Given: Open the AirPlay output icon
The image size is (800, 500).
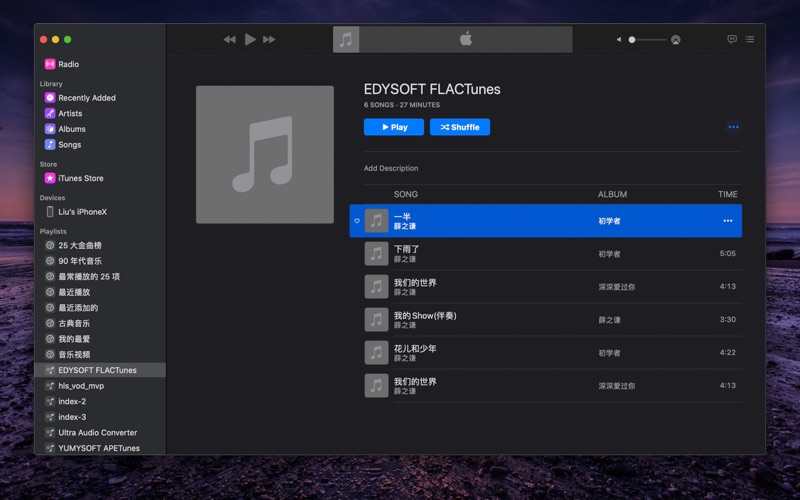Looking at the screenshot, I should pos(676,40).
